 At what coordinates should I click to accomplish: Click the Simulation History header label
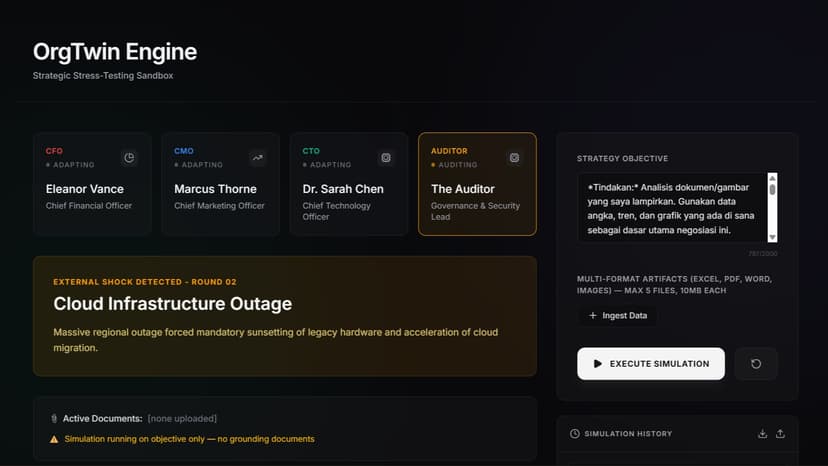click(x=628, y=434)
